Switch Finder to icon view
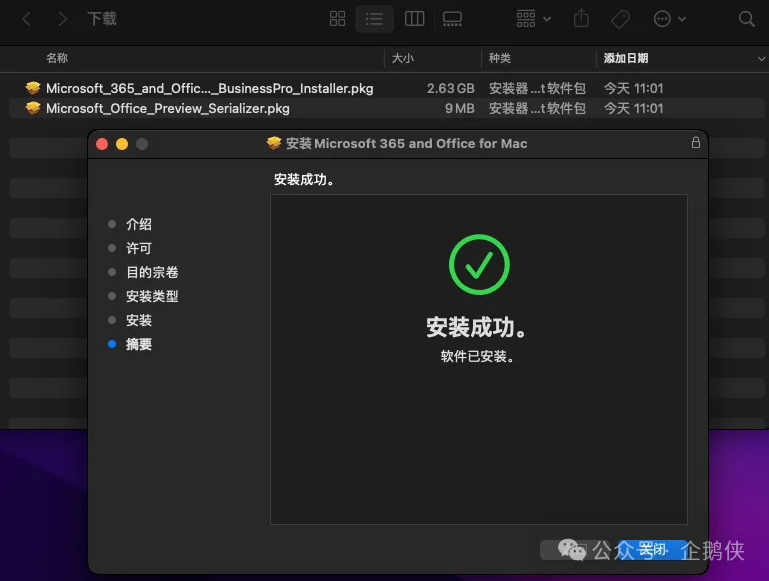 click(337, 19)
